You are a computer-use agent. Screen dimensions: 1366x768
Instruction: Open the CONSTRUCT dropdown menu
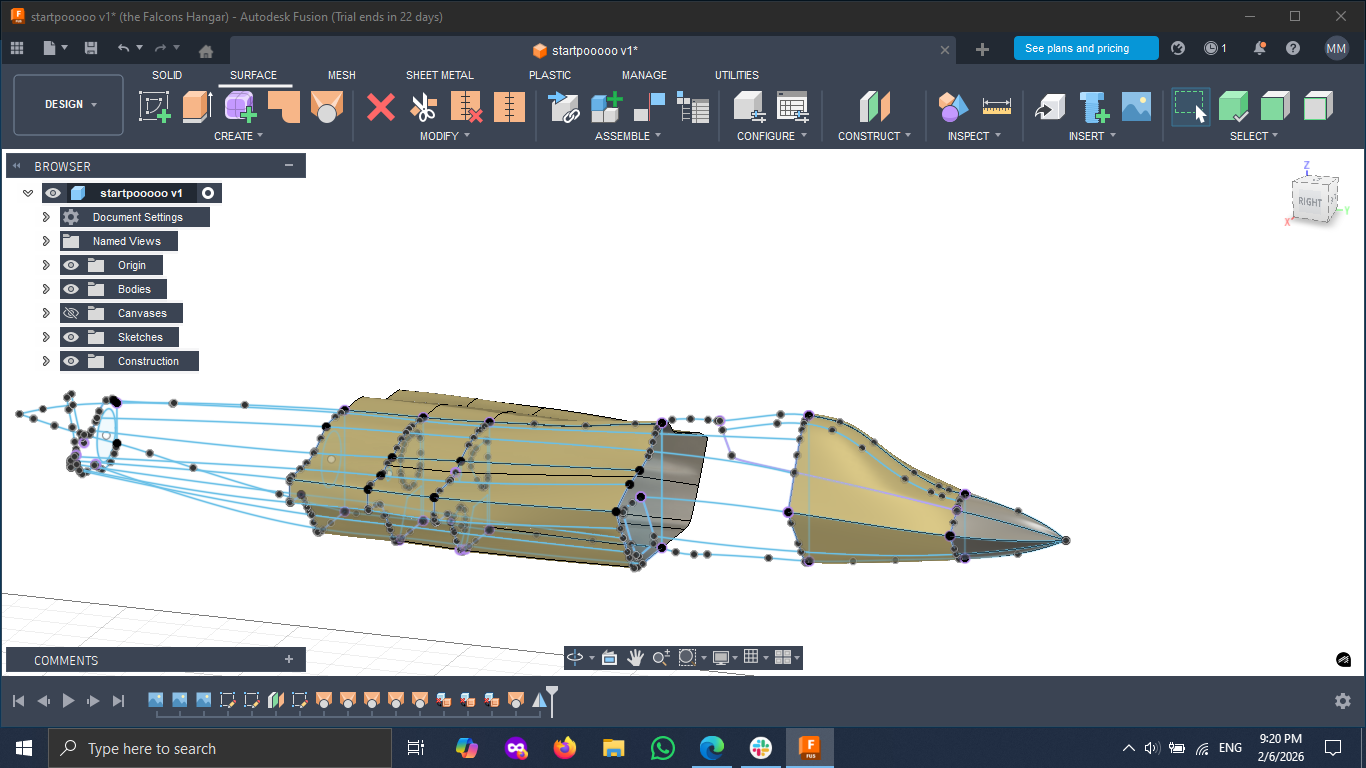tap(874, 136)
